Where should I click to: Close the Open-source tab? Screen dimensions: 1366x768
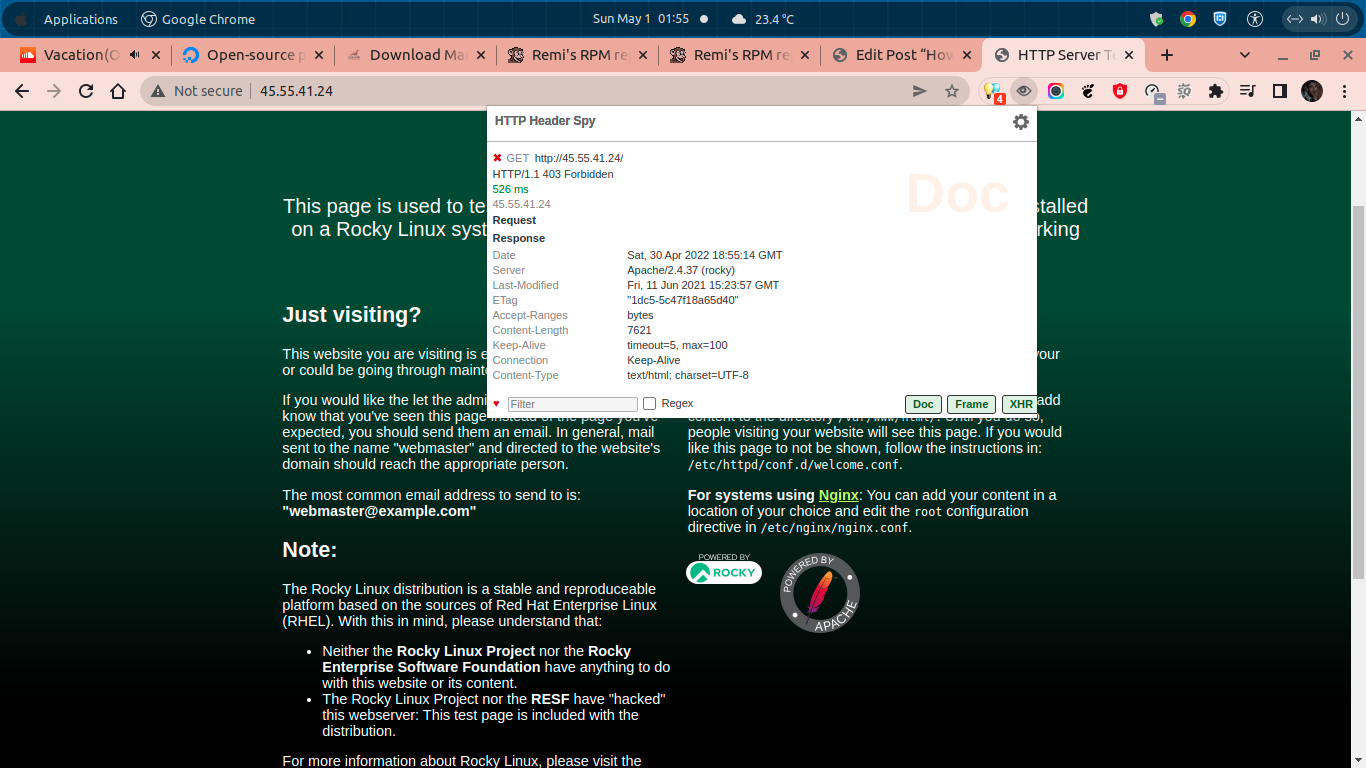click(x=317, y=55)
